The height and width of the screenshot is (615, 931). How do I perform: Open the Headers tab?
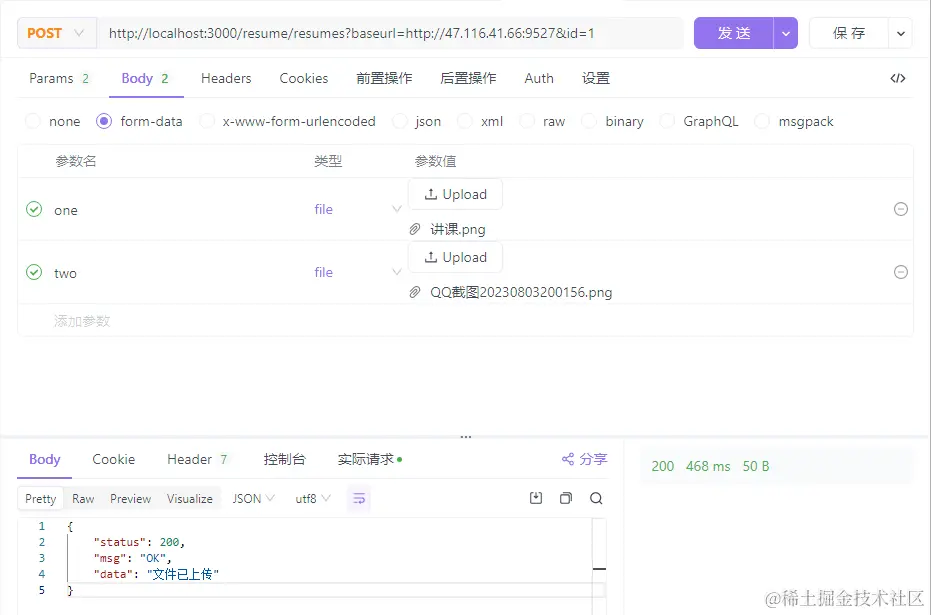click(226, 78)
